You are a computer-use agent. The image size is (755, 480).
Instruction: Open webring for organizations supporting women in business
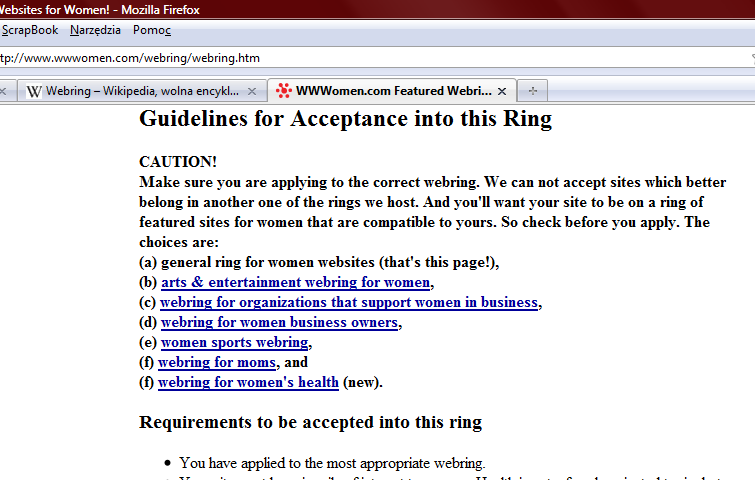349,302
